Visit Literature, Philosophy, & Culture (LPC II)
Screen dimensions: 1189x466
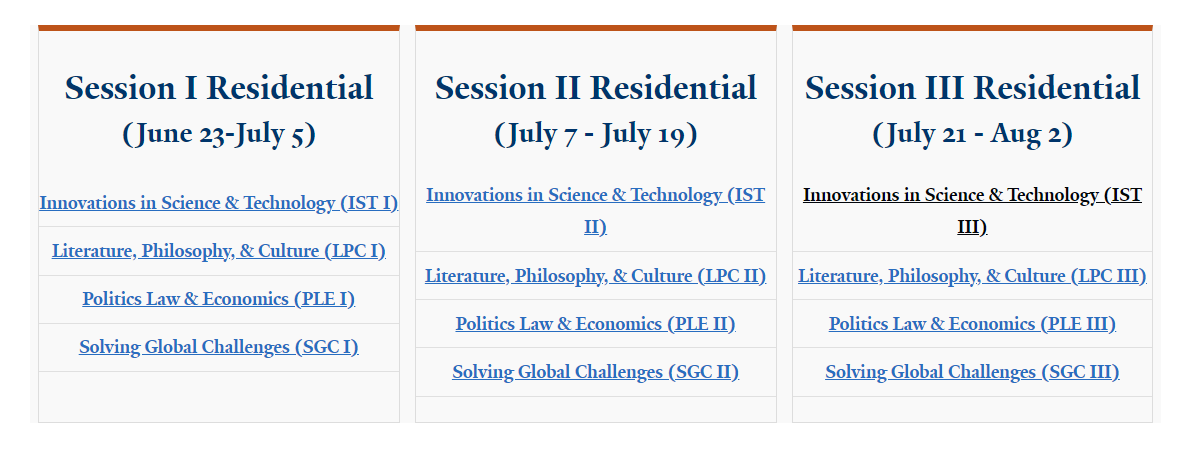pos(595,276)
